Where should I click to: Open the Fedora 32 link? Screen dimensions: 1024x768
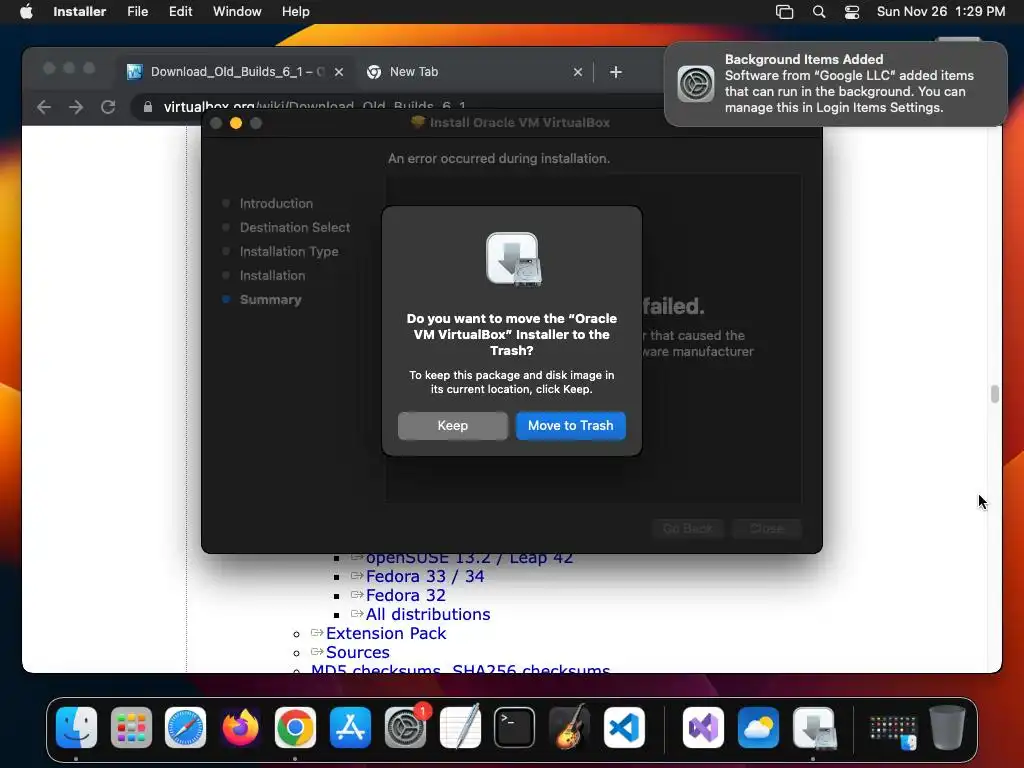[406, 595]
